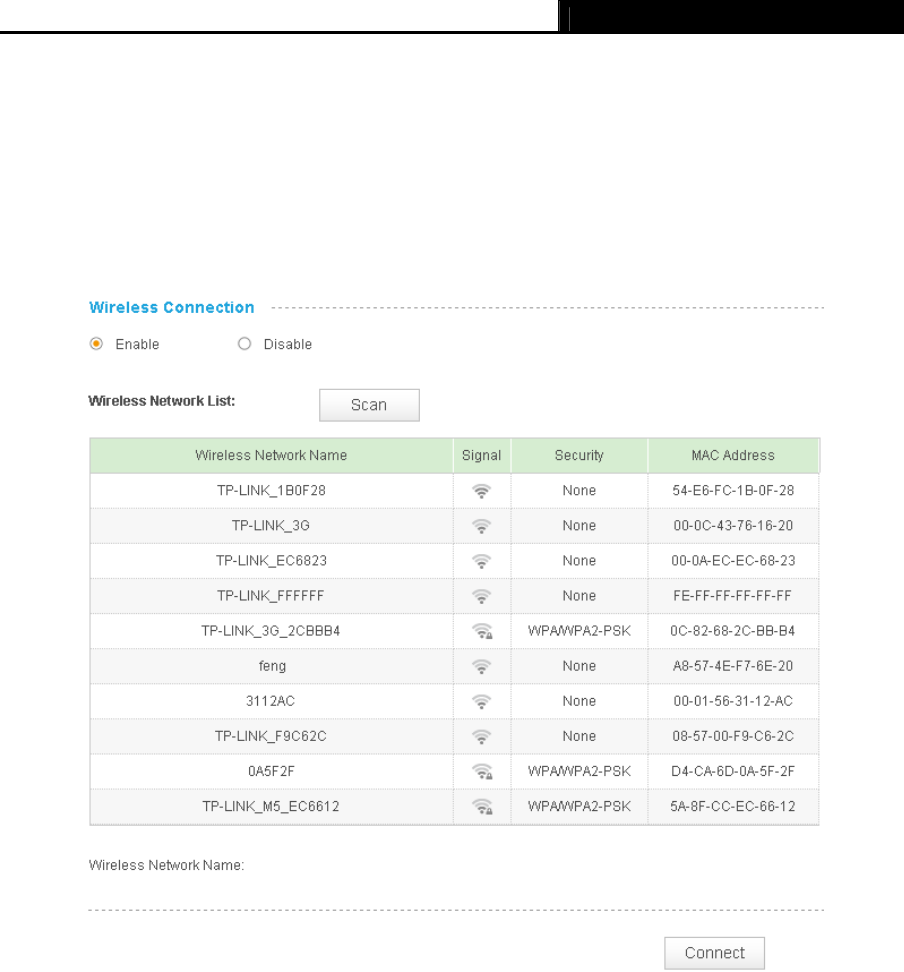Select network TP-LINK_3G_2CBBB4
Screen dimensions: 904x972
pyautogui.click(x=271, y=631)
